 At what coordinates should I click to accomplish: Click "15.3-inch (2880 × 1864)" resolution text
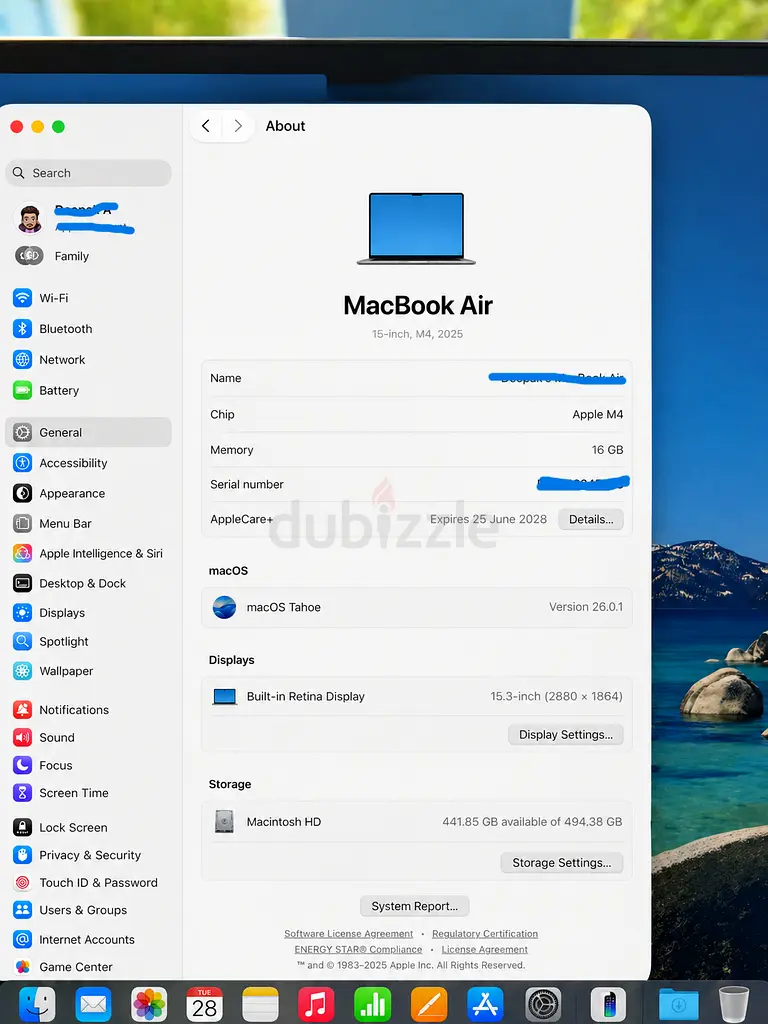pyautogui.click(x=556, y=696)
